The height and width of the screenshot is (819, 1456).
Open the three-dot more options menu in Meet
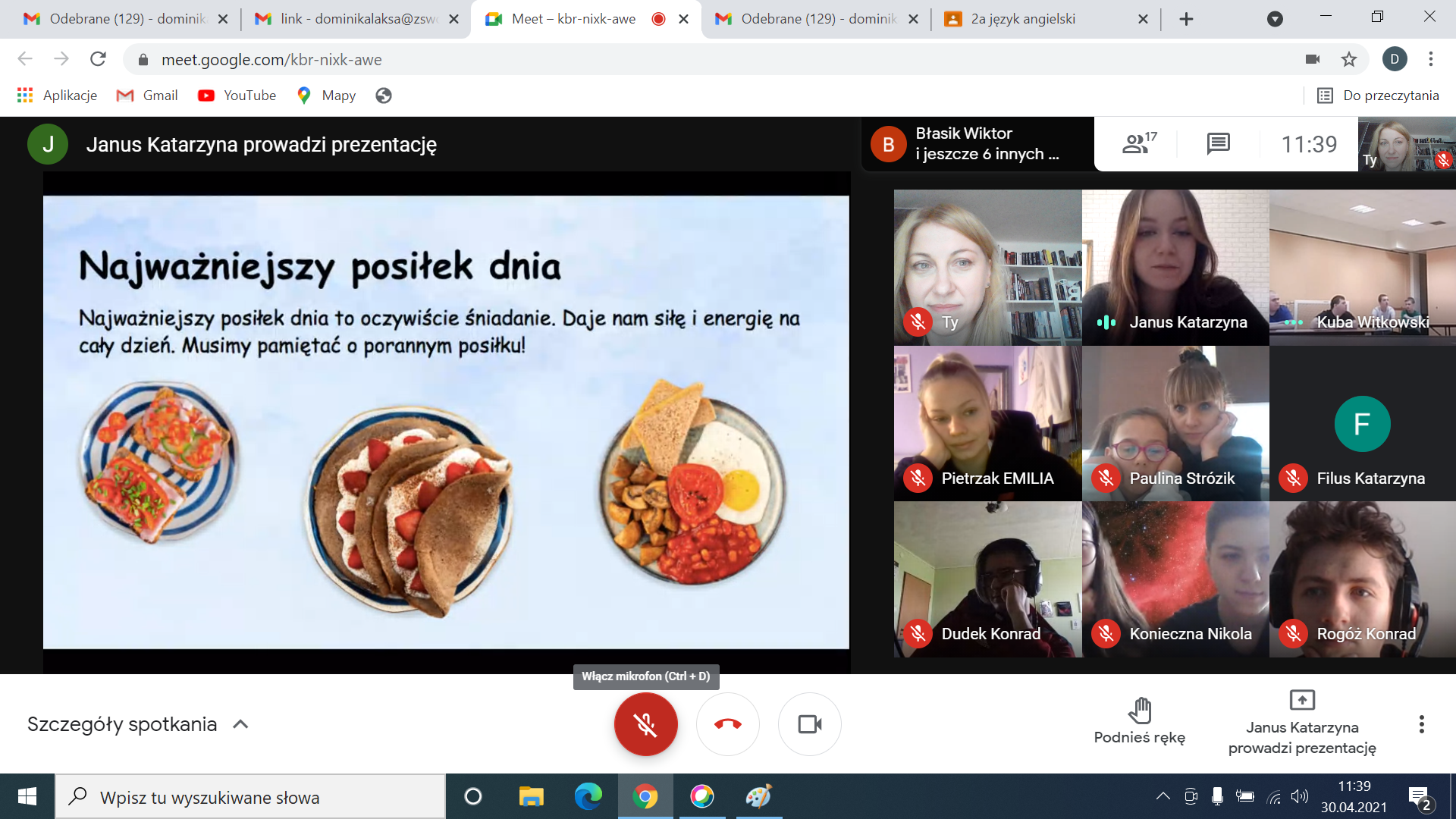[x=1422, y=724]
